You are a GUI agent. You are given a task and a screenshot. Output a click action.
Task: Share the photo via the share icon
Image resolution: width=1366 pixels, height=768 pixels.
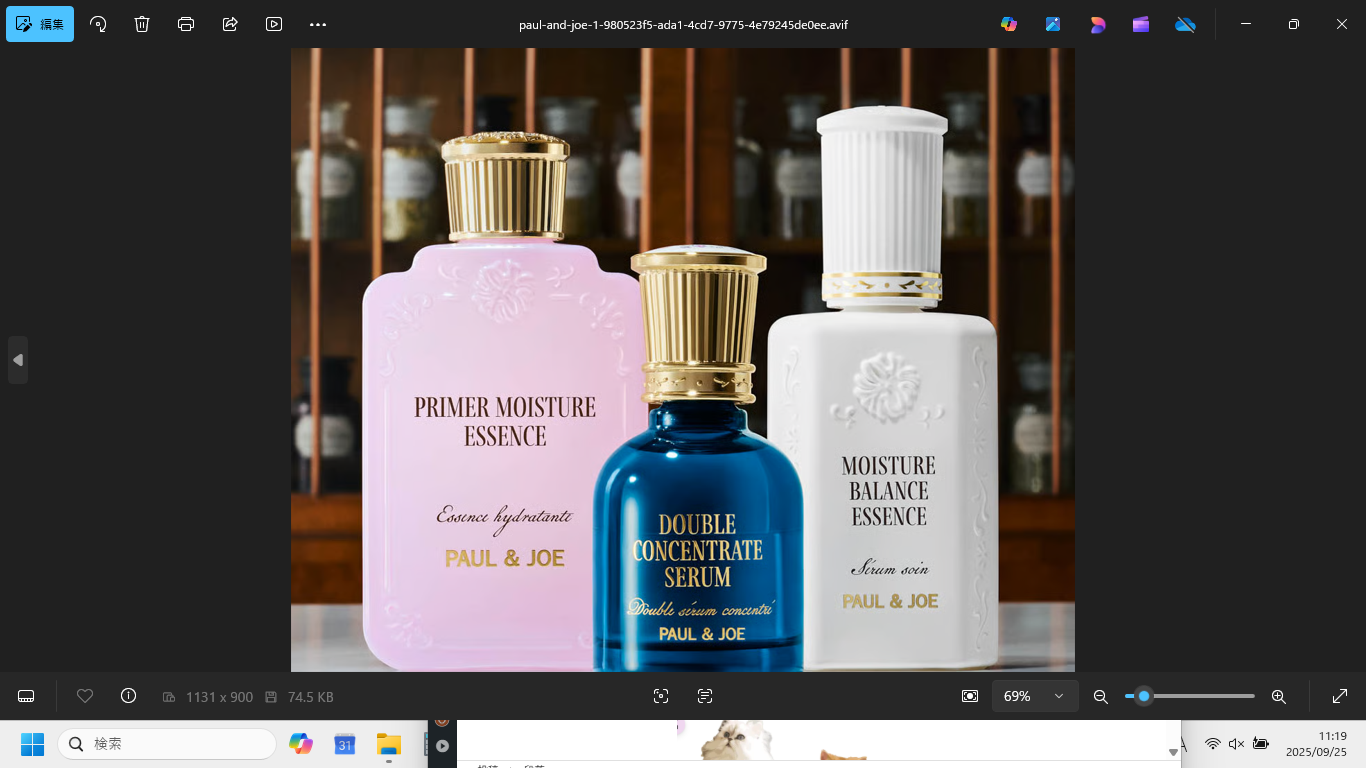(230, 24)
